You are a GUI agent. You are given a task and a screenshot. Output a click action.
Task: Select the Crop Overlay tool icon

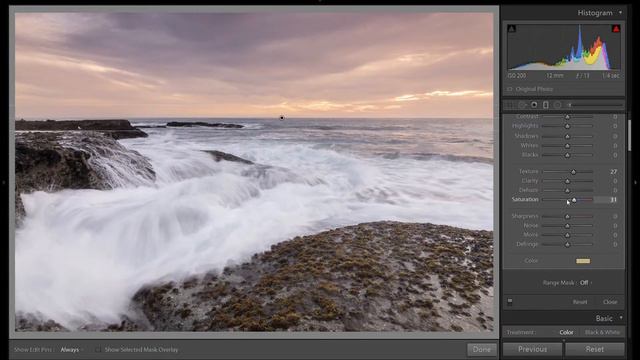click(510, 105)
